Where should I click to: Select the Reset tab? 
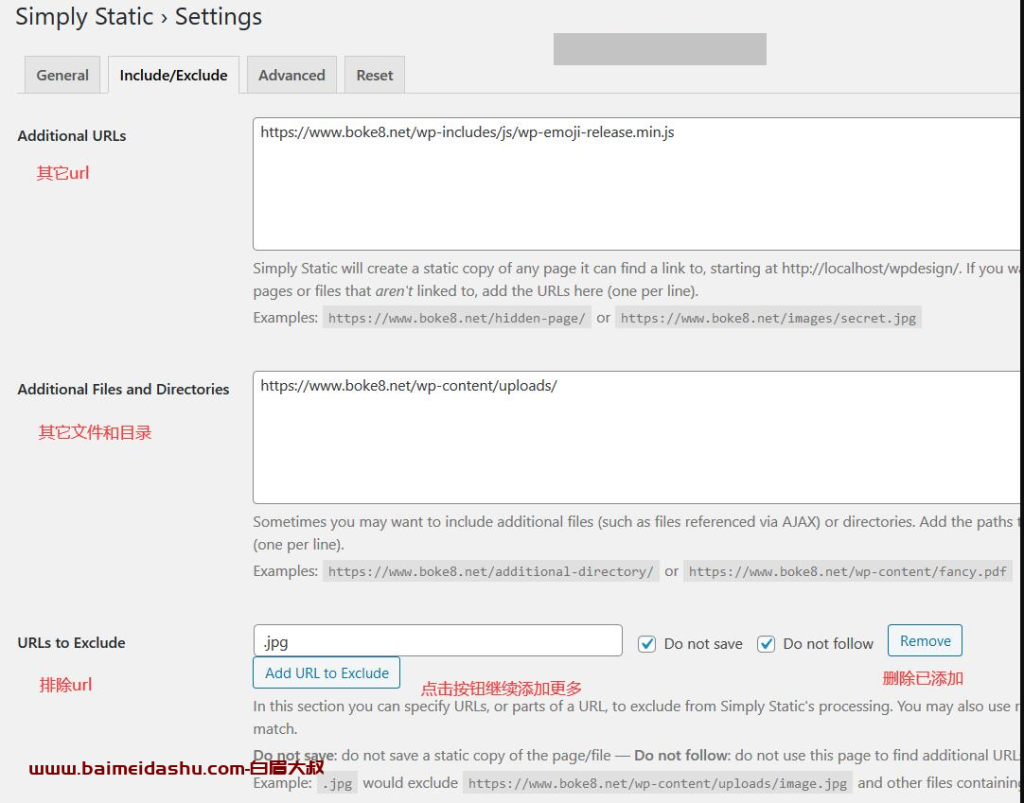click(374, 74)
